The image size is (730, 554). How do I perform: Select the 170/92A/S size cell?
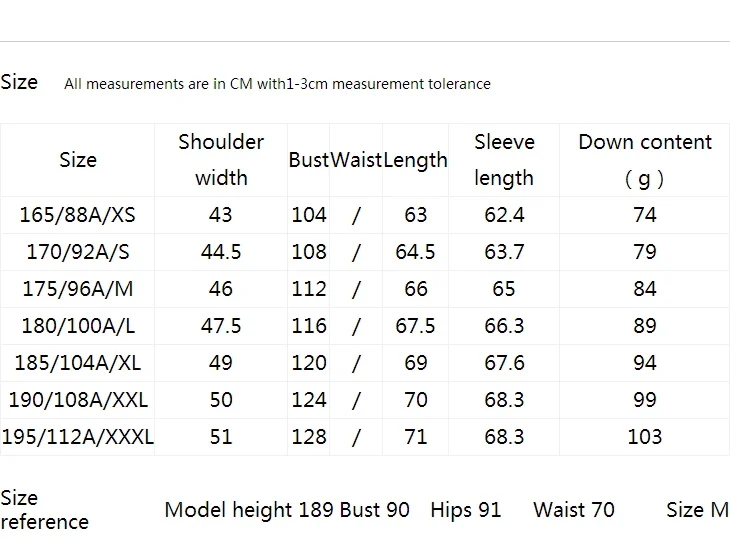tap(77, 252)
